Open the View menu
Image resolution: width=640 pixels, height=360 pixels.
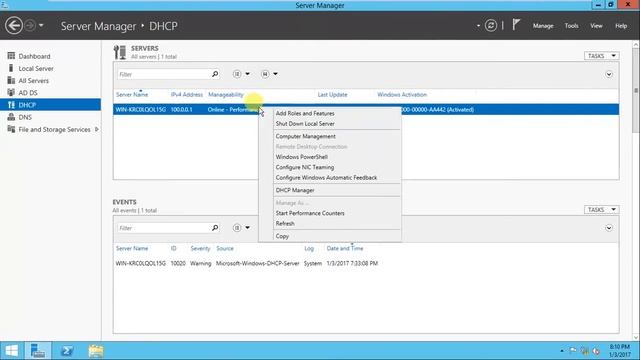[x=596, y=26]
